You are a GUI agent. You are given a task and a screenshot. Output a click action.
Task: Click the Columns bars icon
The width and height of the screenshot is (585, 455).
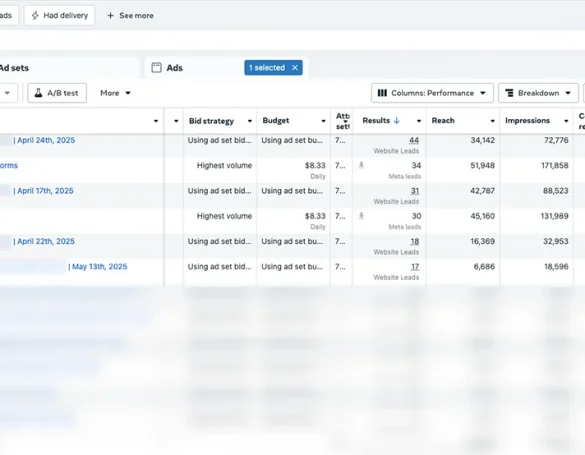click(x=382, y=93)
